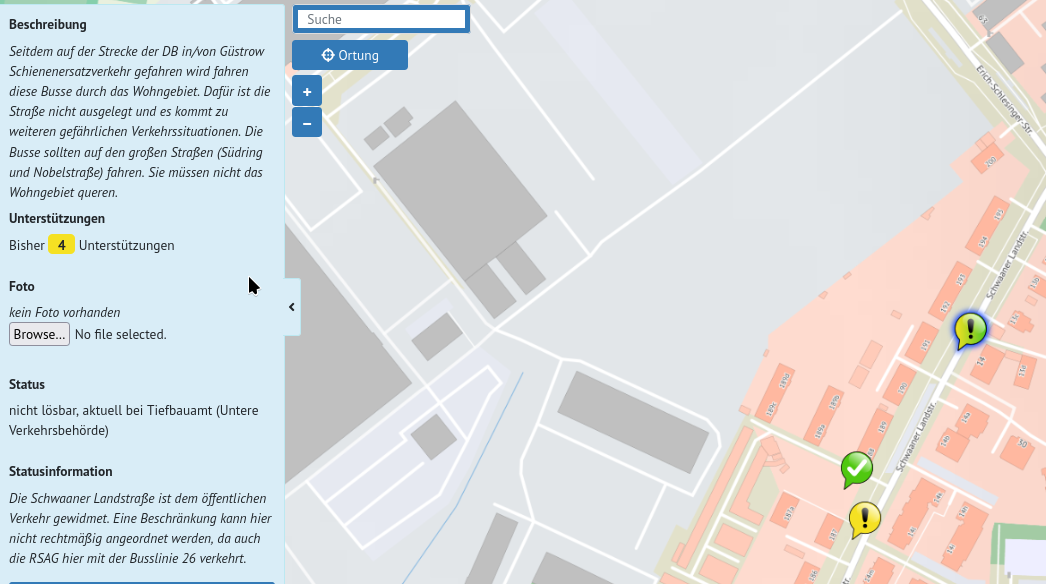Select the green checkmark map marker
This screenshot has width=1046, height=584.
click(x=856, y=468)
